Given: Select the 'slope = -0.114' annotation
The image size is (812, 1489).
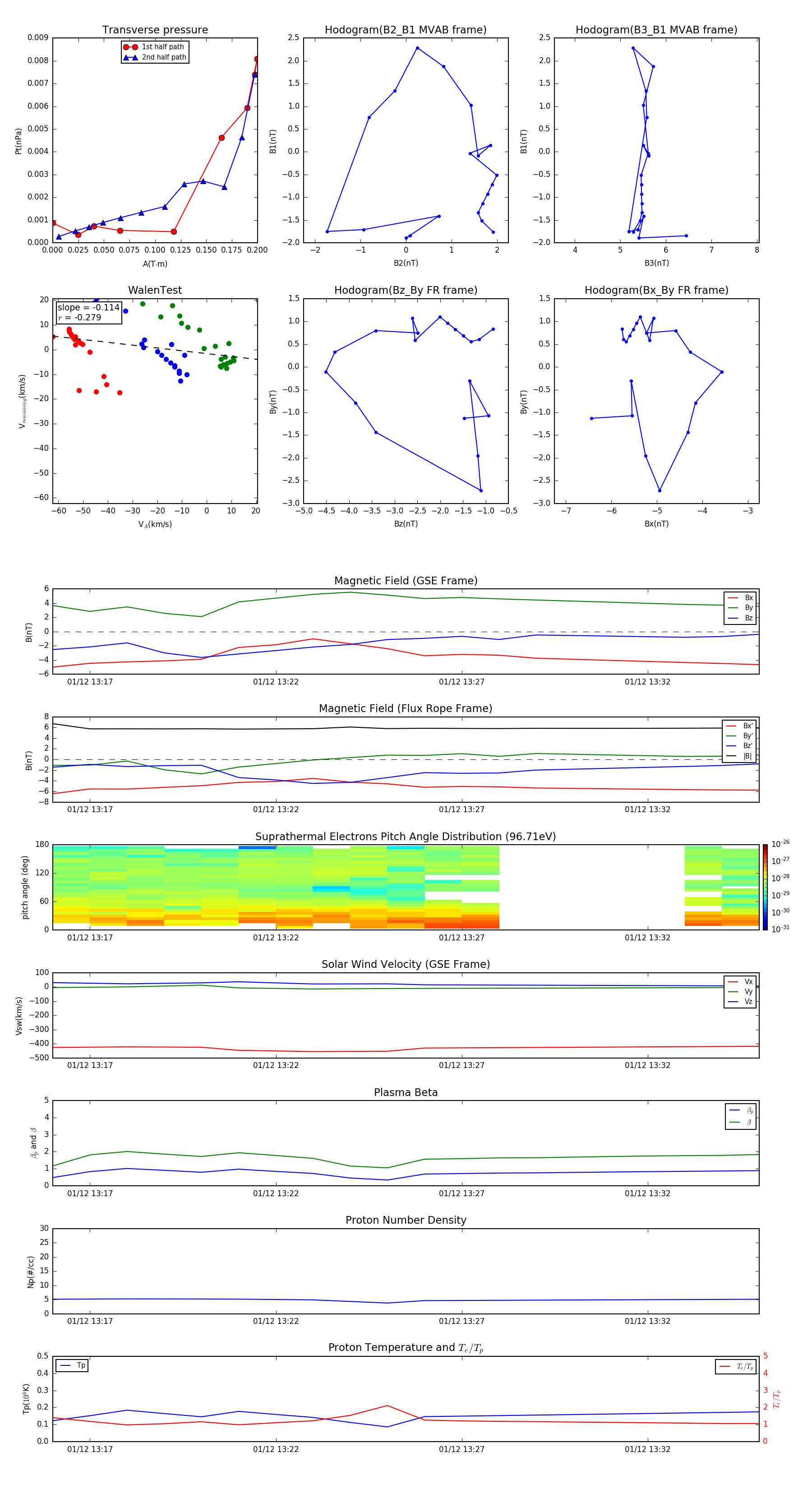Looking at the screenshot, I should [88, 308].
